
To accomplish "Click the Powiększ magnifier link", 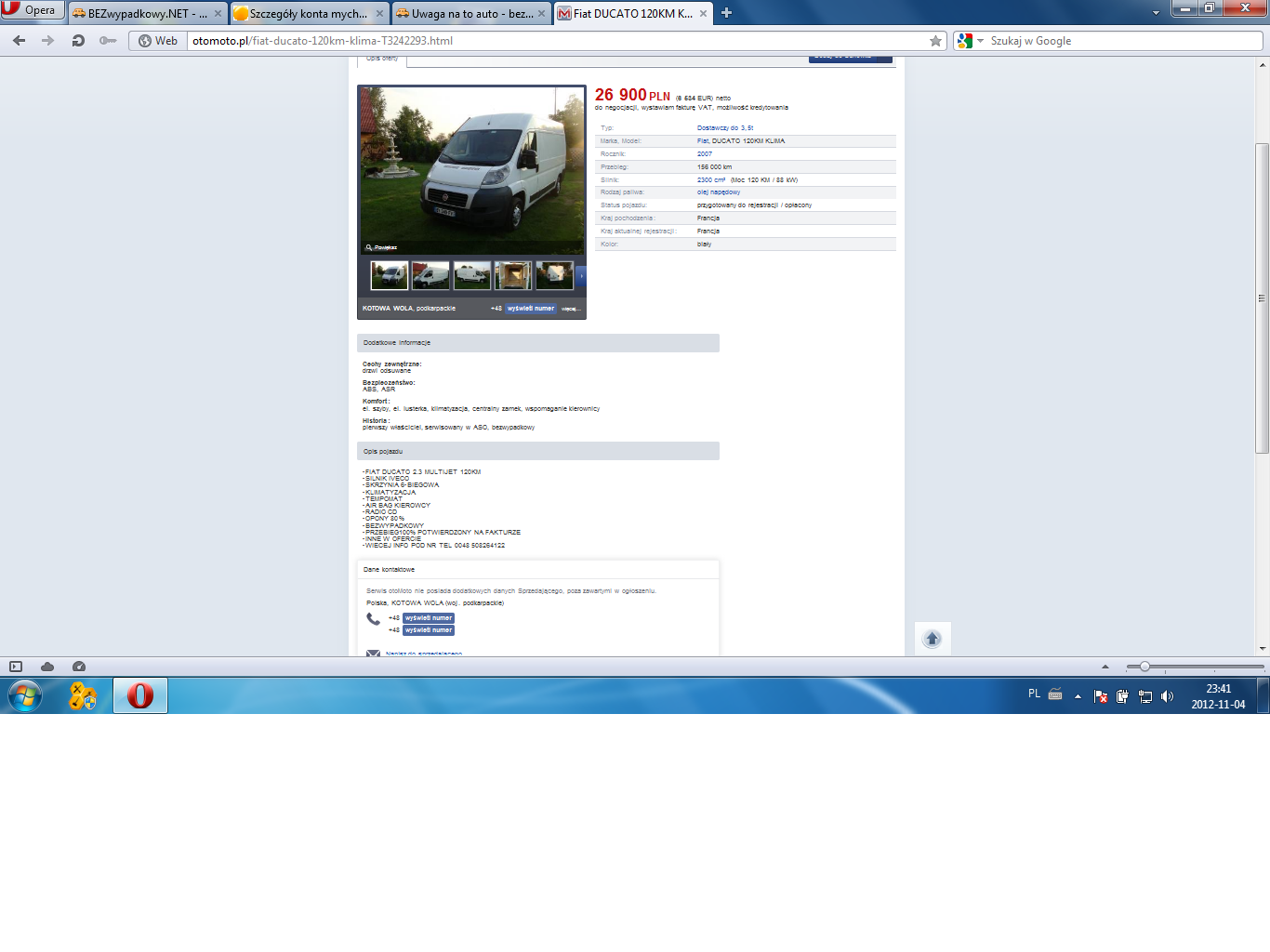I will (381, 247).
